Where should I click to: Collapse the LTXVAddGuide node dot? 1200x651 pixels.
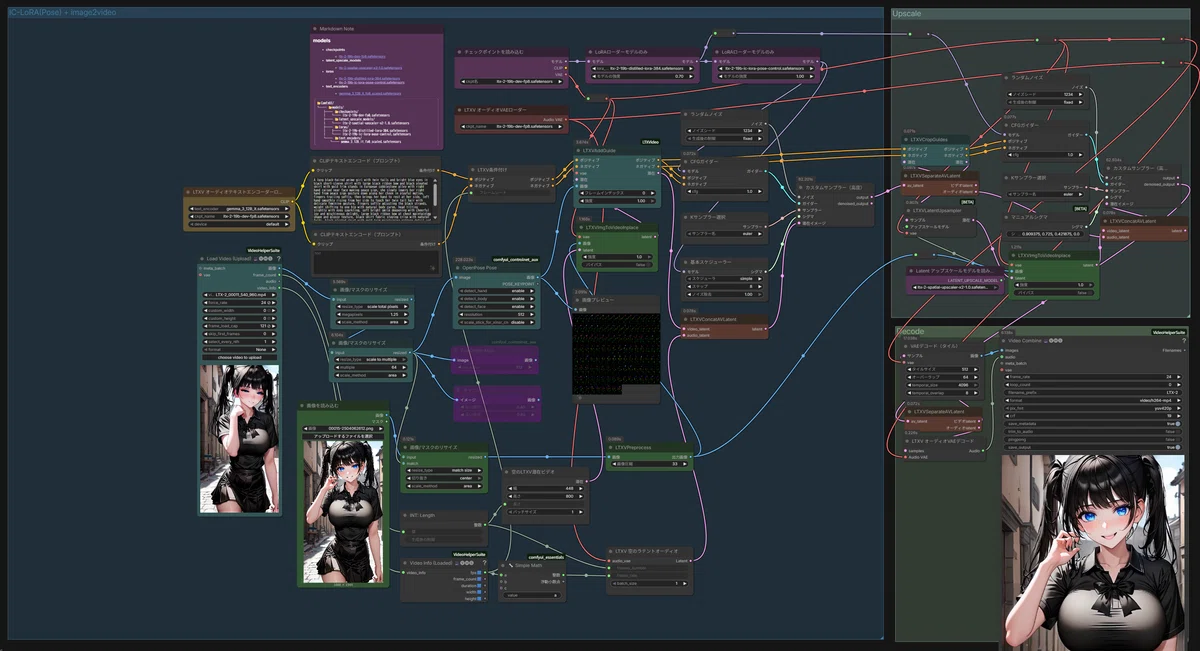coord(579,150)
